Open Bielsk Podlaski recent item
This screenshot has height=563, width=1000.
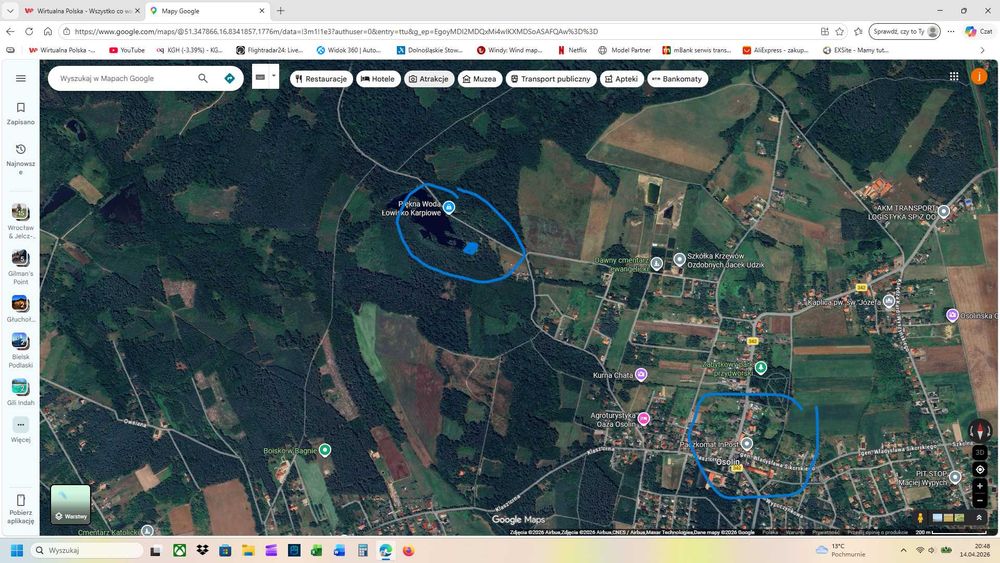[x=20, y=350]
